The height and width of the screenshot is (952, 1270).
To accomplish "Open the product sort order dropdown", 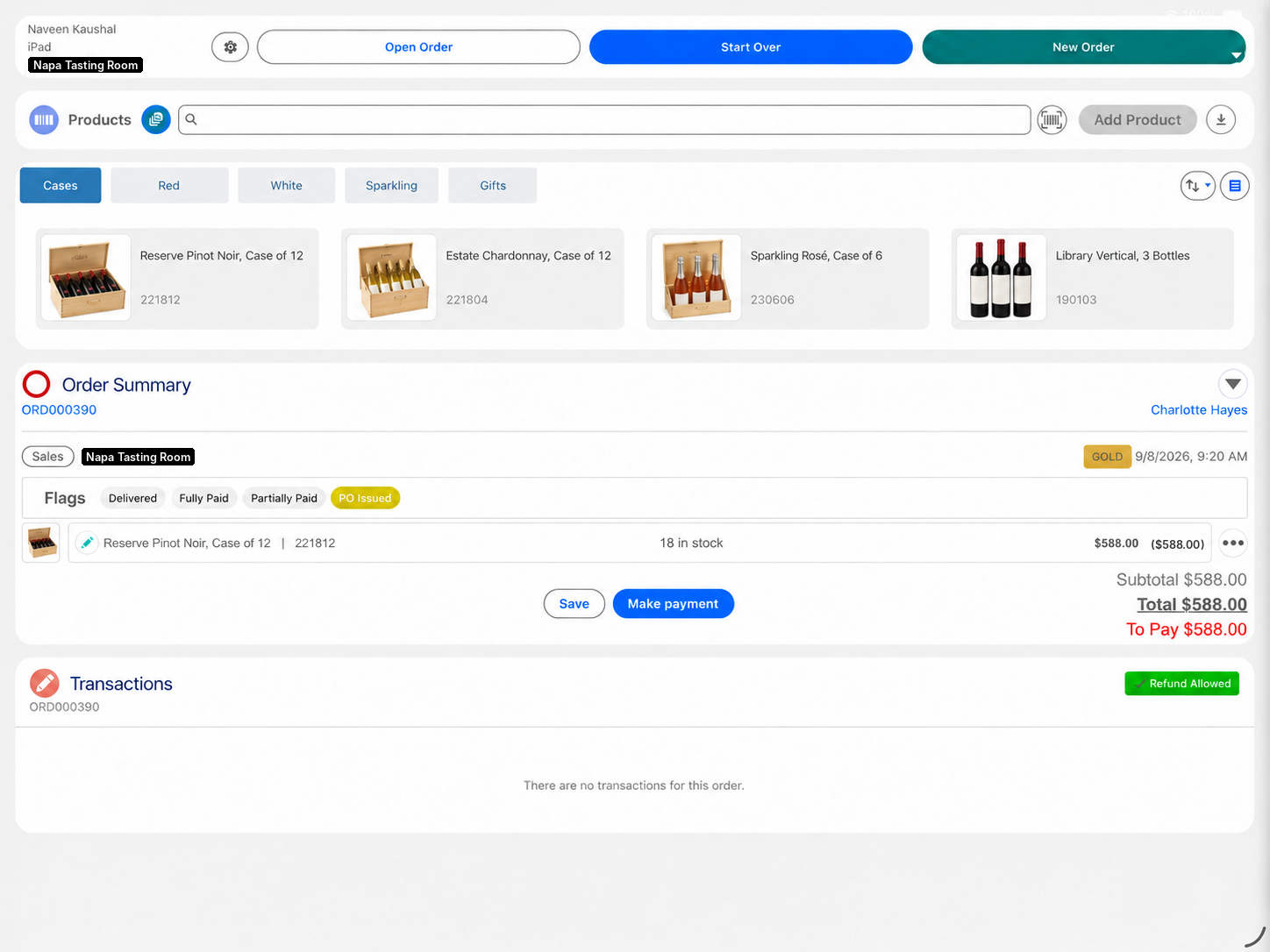I will (x=1197, y=186).
